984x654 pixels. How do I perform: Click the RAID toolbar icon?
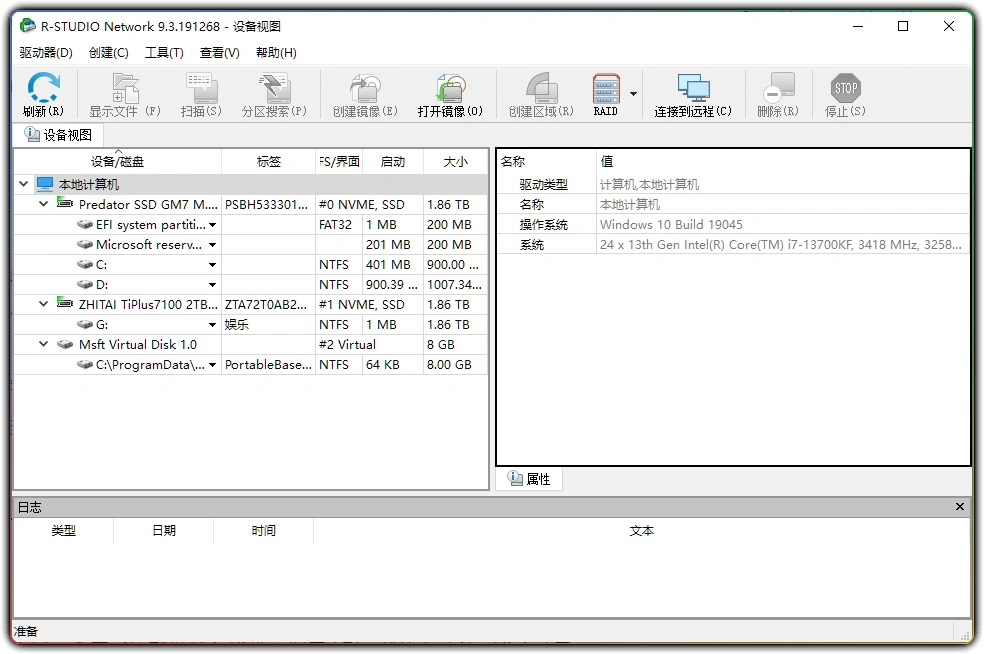(606, 88)
